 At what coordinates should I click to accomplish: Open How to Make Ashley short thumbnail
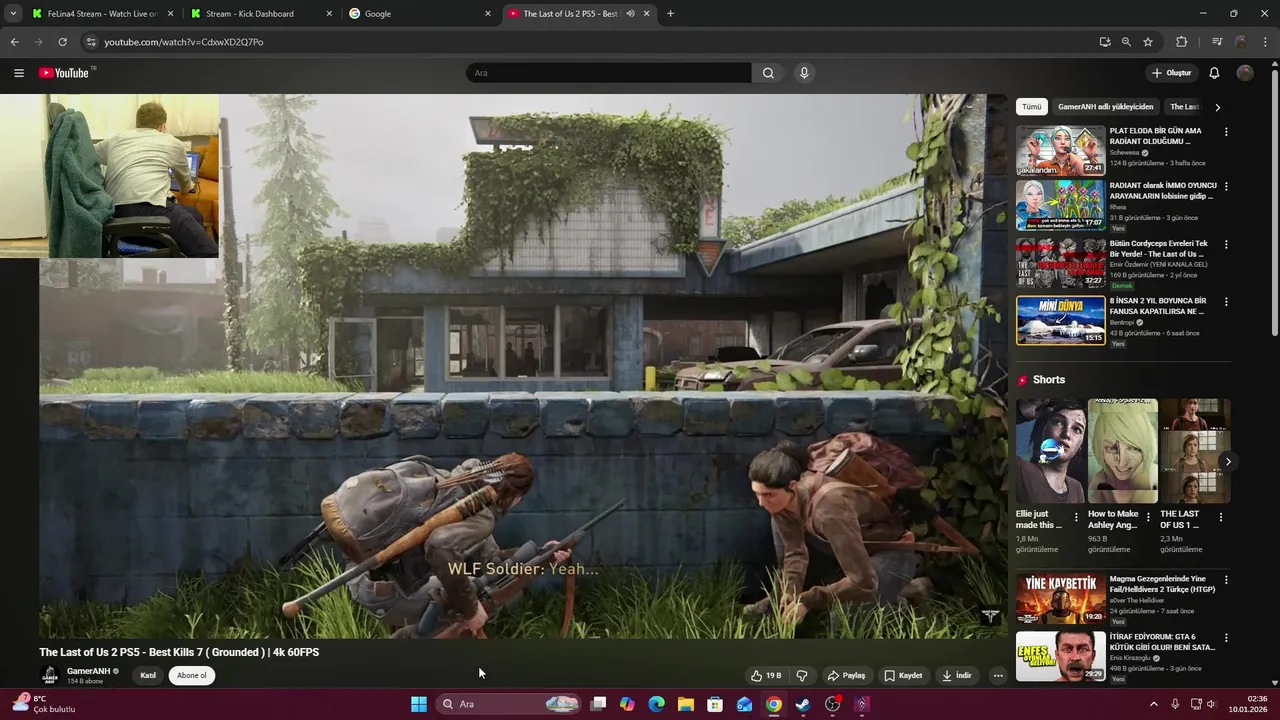1123,451
